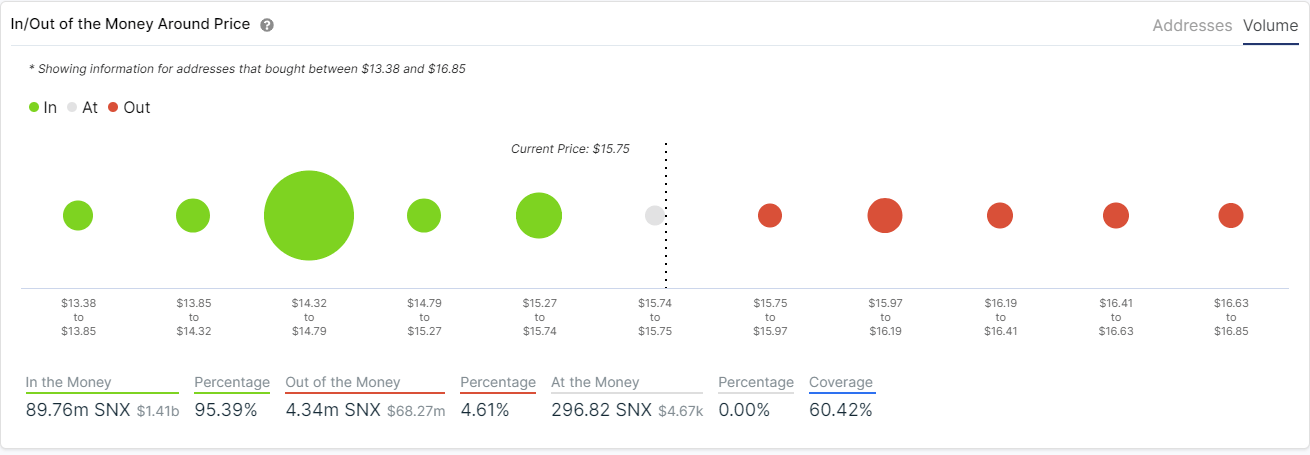The image size is (1310, 455).
Task: Click the green bubble for $15.27 to $15.74
Action: point(539,215)
